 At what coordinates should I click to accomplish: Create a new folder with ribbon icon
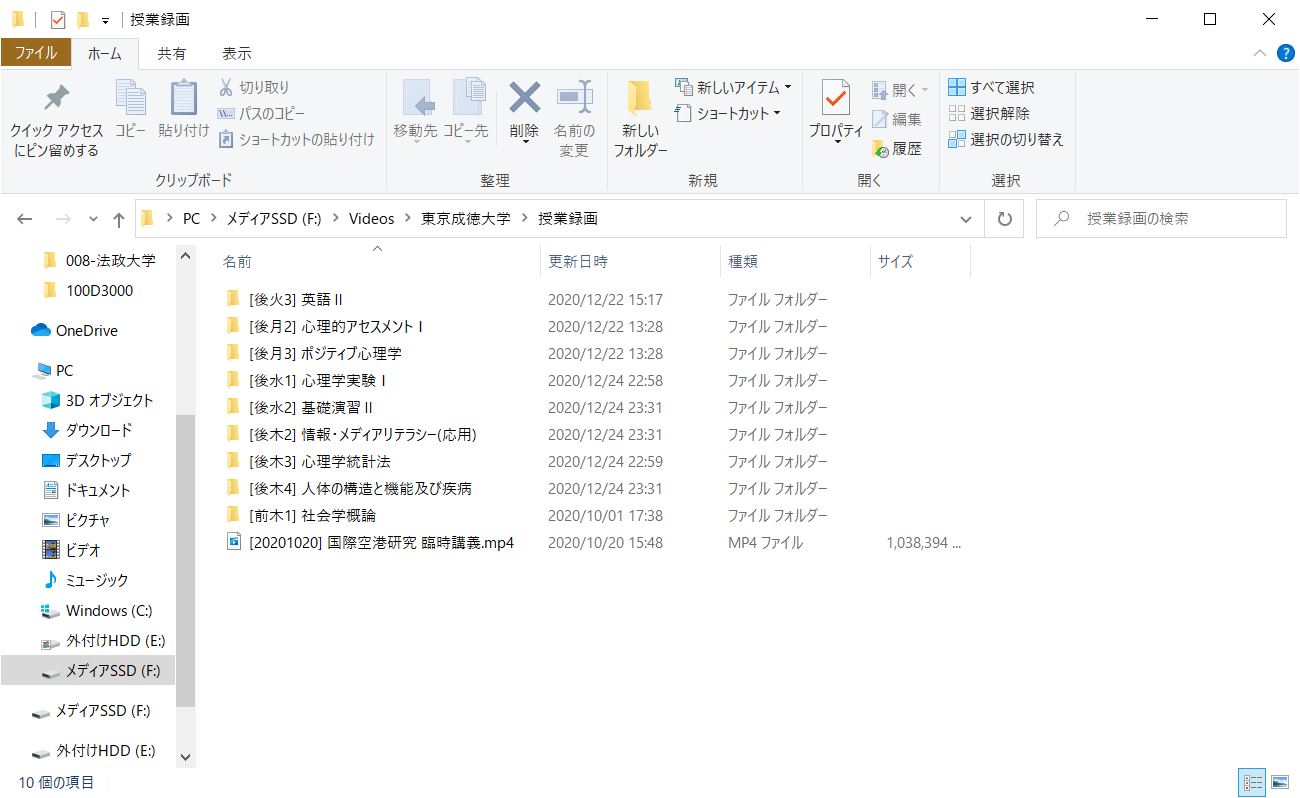click(x=640, y=100)
